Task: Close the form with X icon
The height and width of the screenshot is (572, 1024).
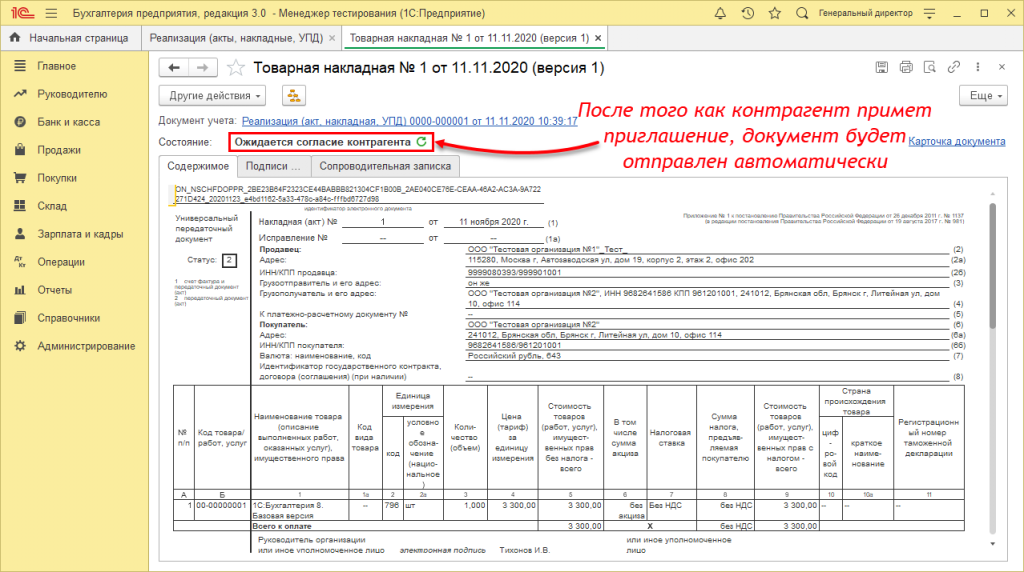Action: pos(1002,67)
